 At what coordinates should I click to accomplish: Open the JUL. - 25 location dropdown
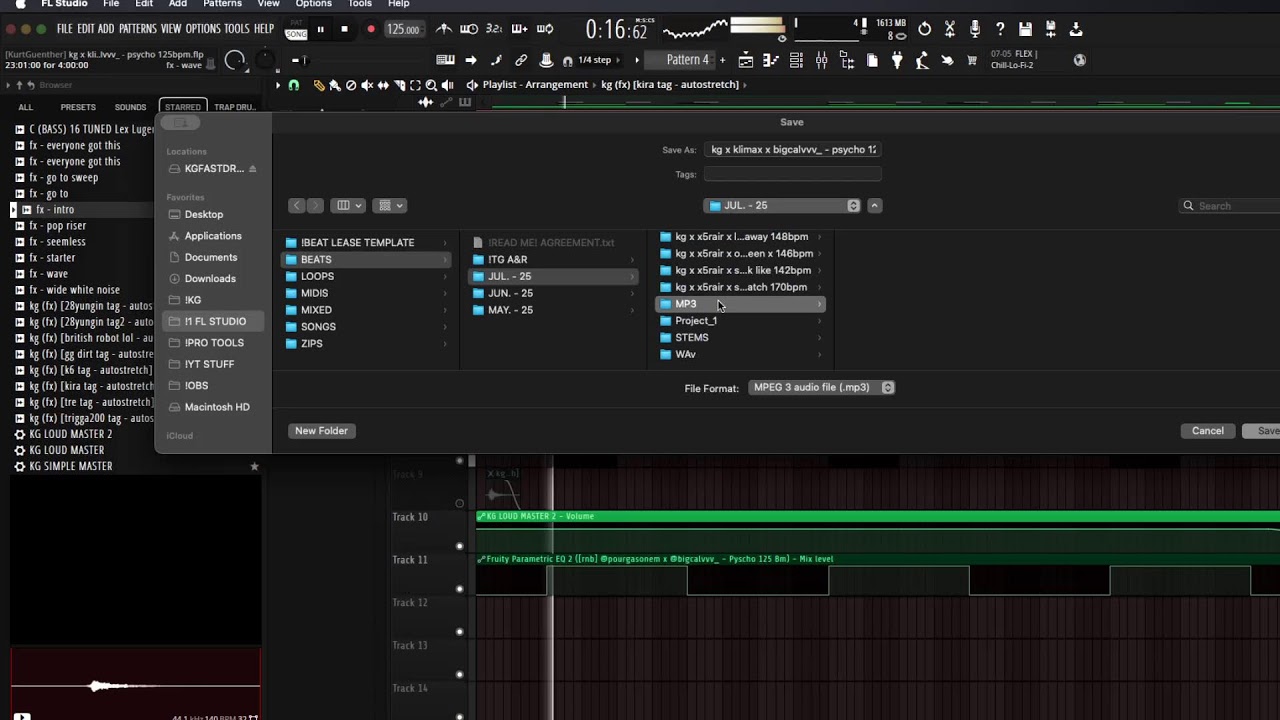pyautogui.click(x=782, y=206)
